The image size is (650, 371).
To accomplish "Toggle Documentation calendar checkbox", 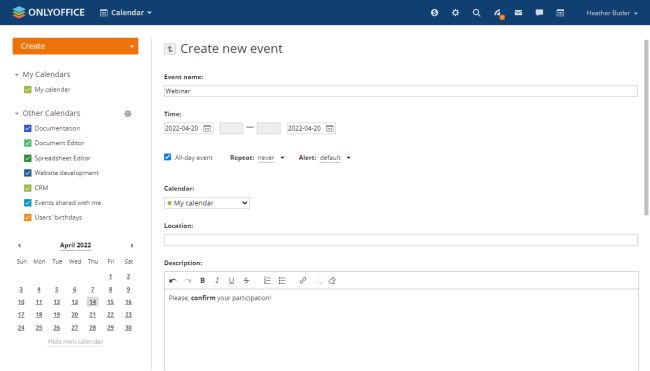I will [x=28, y=129].
